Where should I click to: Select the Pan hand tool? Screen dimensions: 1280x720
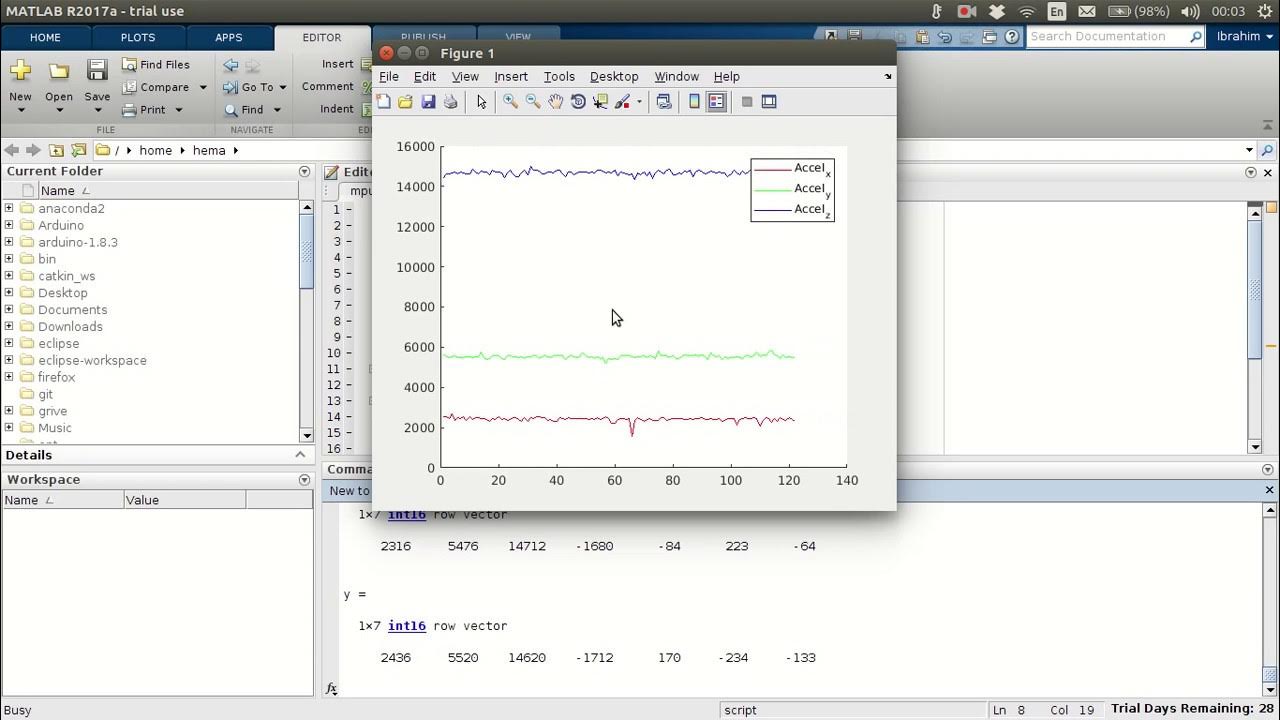coord(555,102)
